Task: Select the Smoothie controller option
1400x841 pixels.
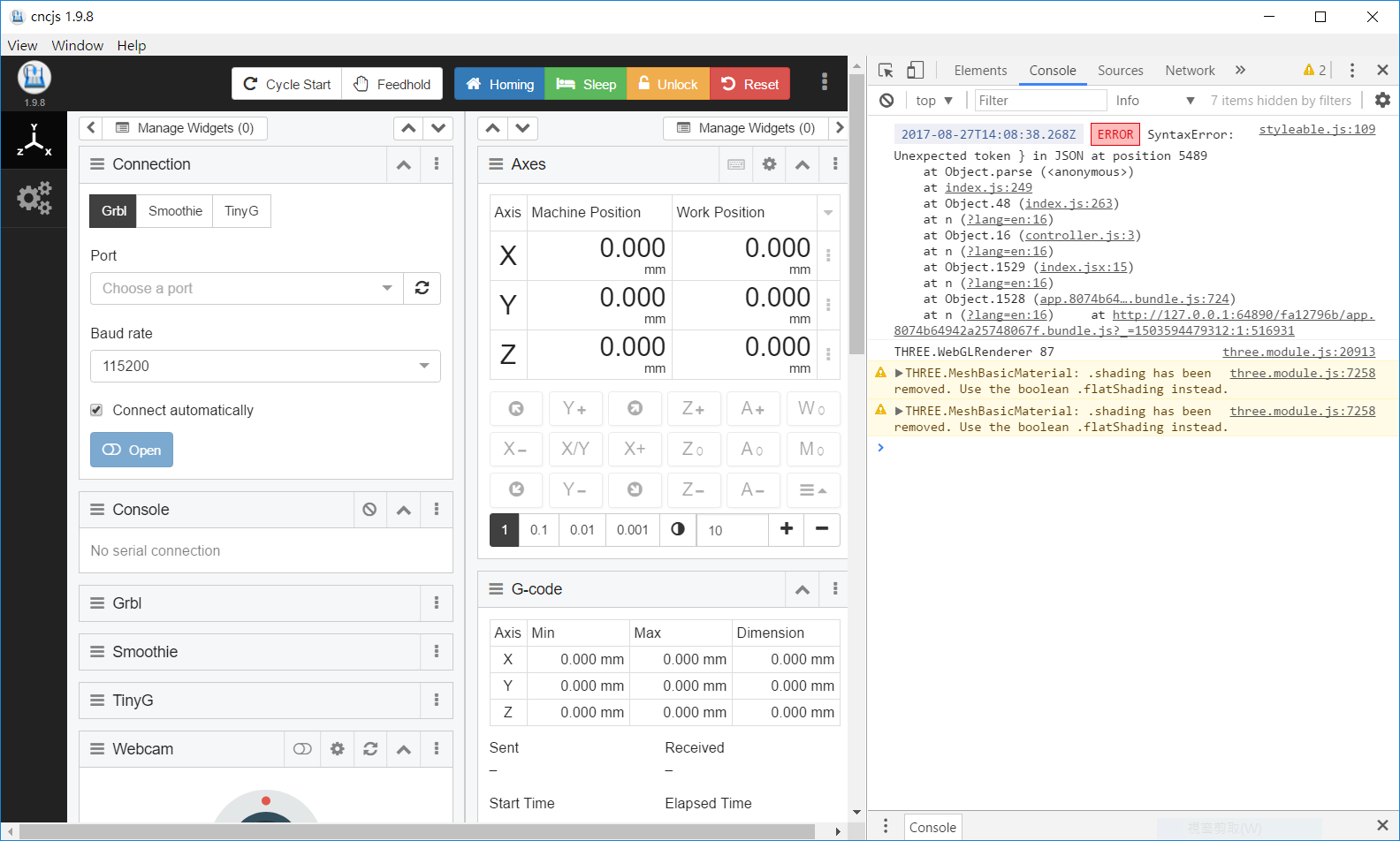Action: click(x=175, y=211)
